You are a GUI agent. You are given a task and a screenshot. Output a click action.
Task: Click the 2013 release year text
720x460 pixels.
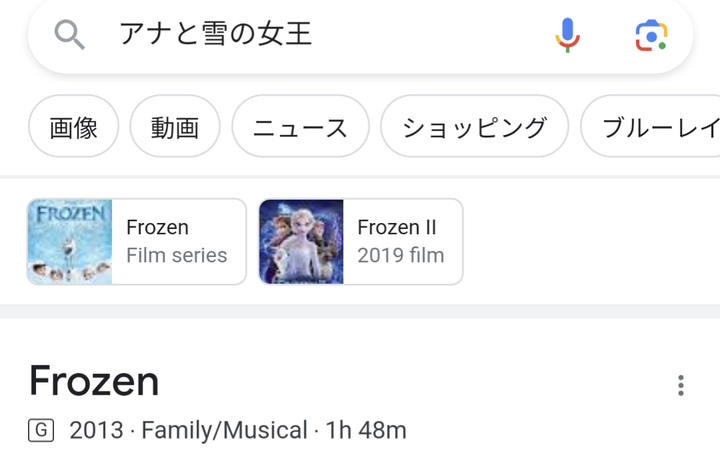[x=97, y=431]
